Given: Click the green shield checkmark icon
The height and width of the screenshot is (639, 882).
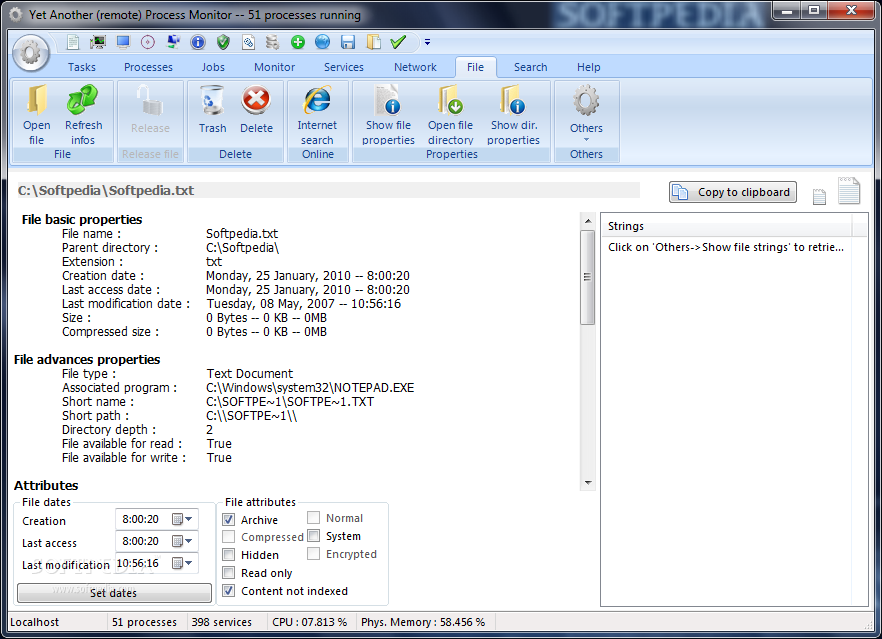Looking at the screenshot, I should [x=223, y=42].
